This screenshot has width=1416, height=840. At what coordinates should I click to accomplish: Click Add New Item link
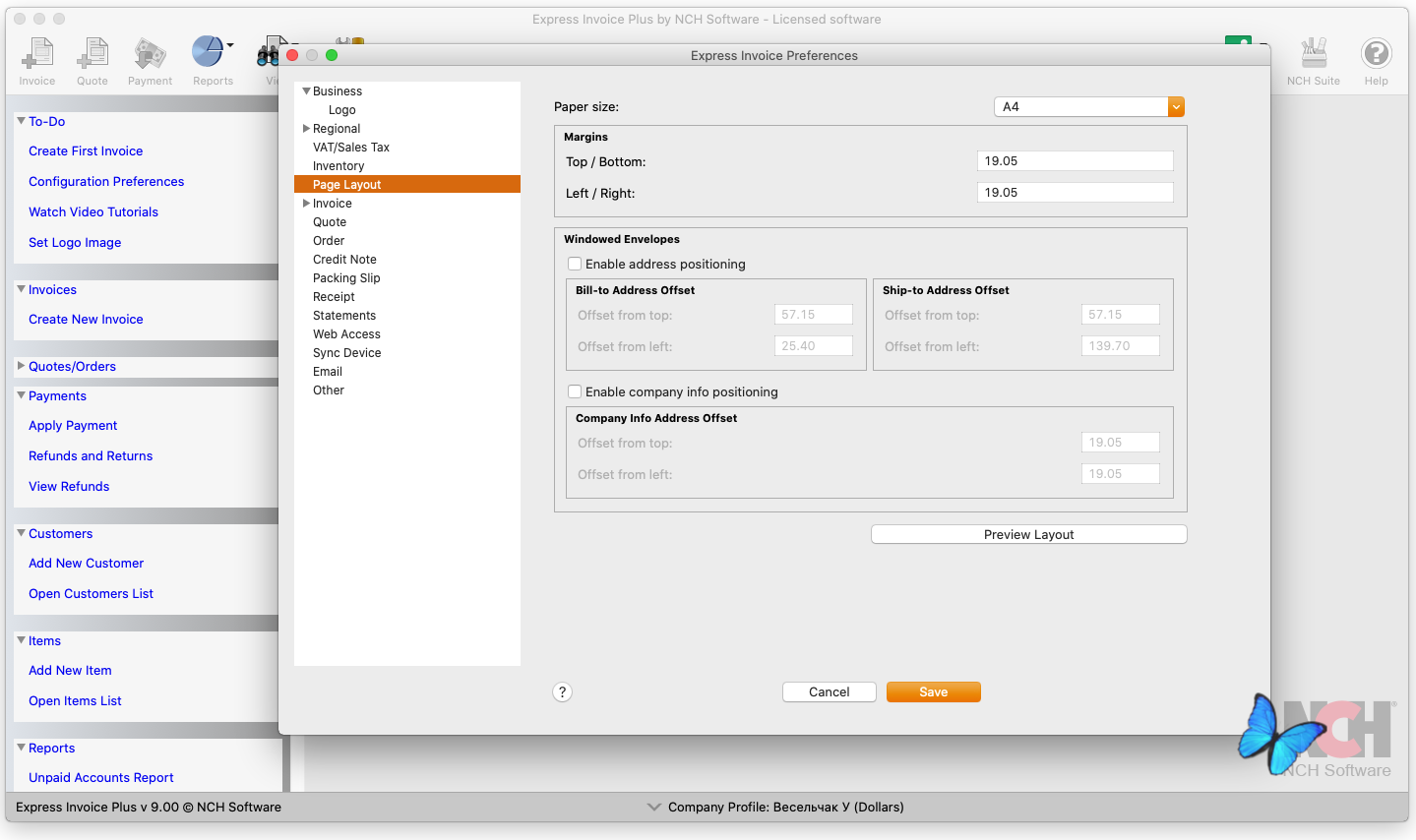[70, 671]
